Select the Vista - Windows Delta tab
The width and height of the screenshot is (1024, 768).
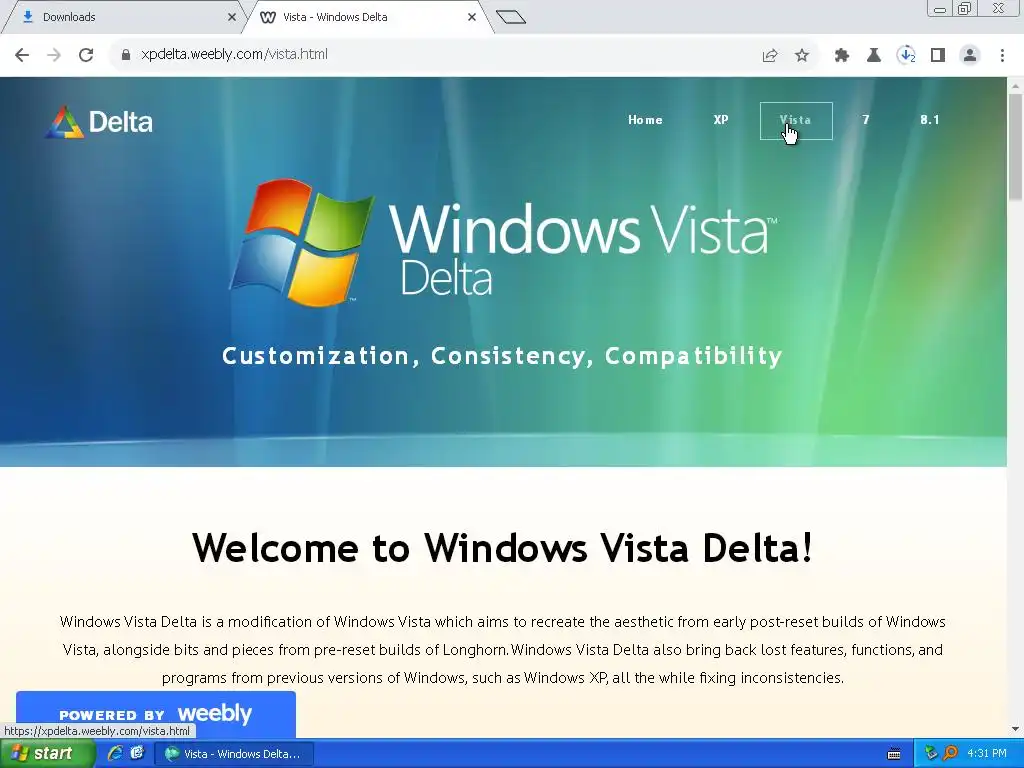[366, 17]
